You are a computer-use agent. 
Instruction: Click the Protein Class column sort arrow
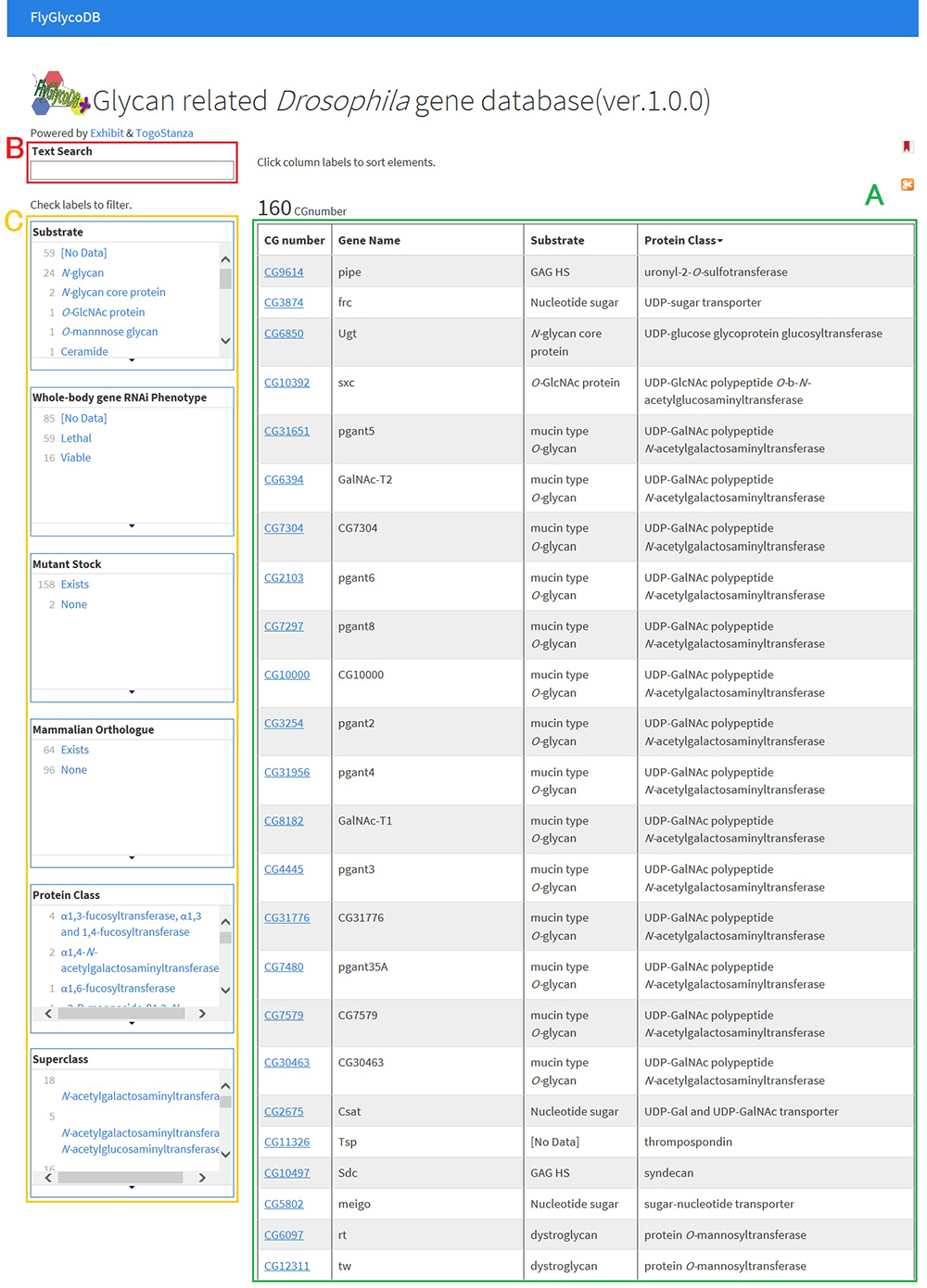(x=720, y=241)
